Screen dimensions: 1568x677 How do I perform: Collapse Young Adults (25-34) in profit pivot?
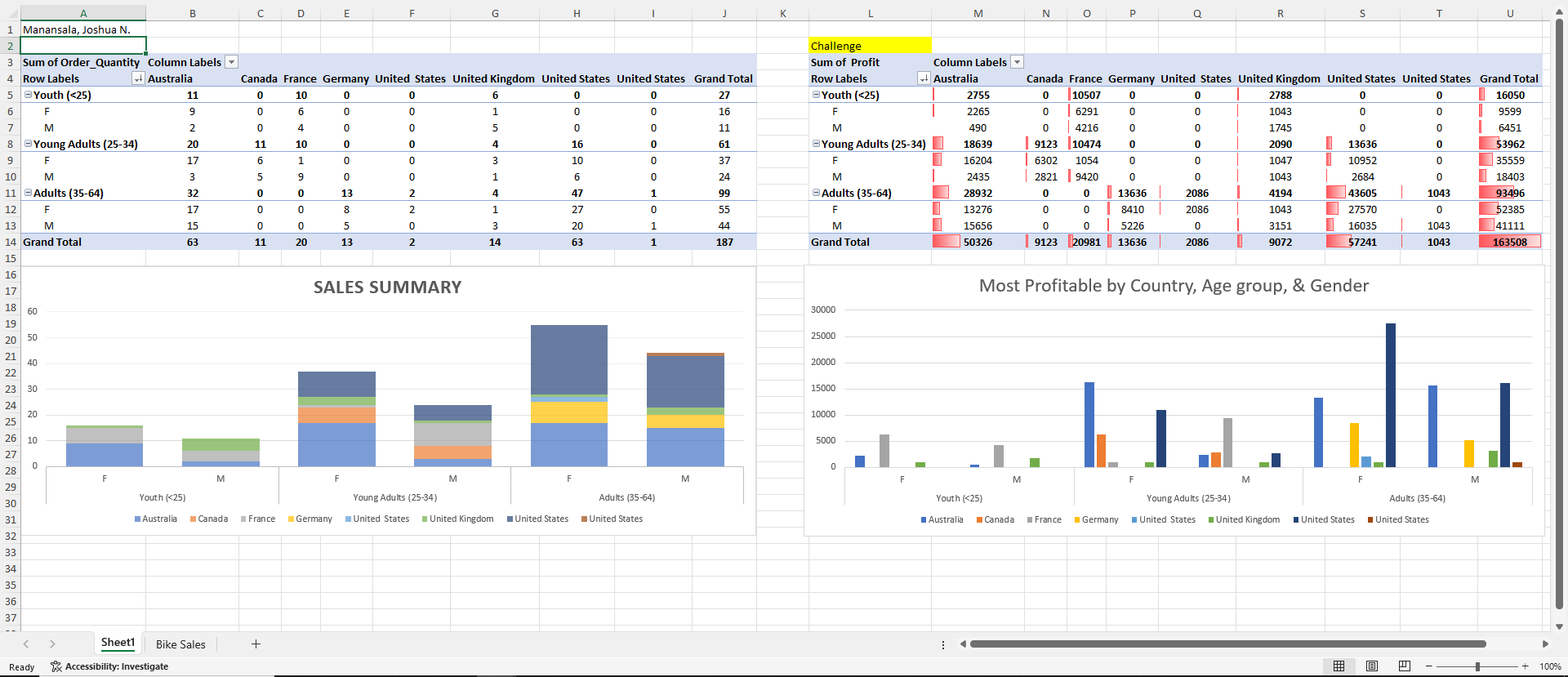pyautogui.click(x=816, y=144)
